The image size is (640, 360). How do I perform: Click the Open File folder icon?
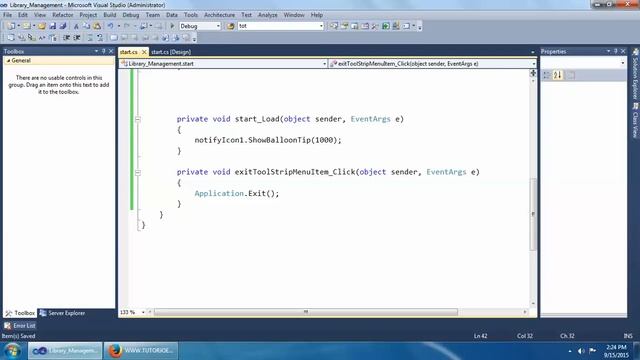(42, 26)
